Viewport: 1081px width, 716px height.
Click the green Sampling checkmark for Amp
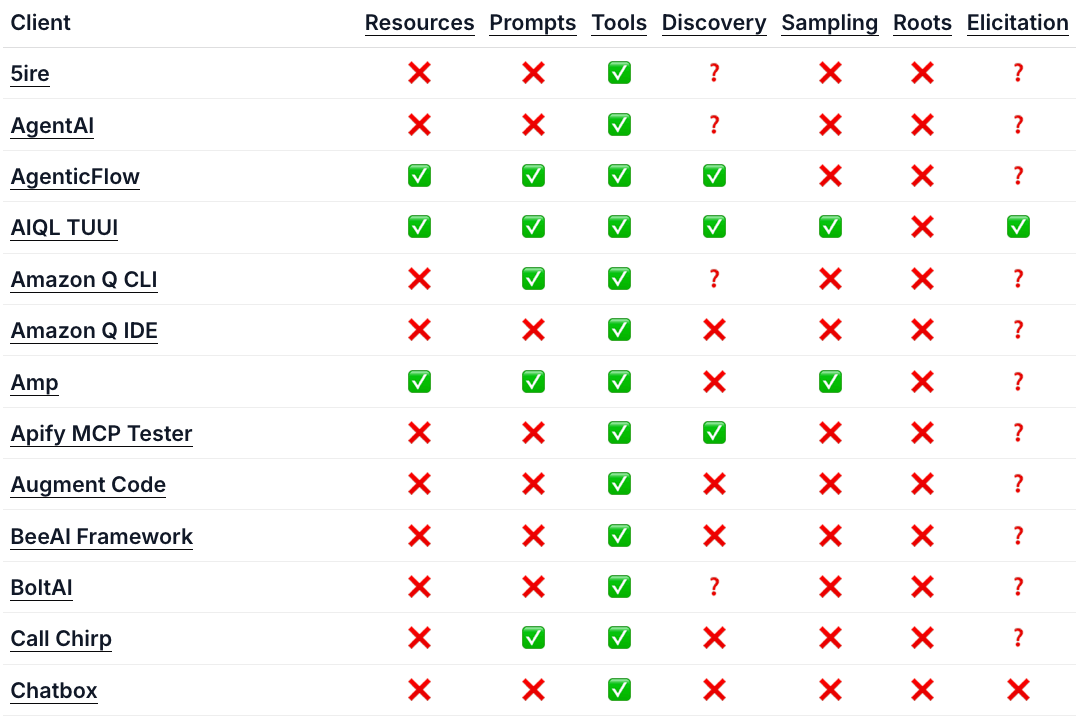point(830,381)
